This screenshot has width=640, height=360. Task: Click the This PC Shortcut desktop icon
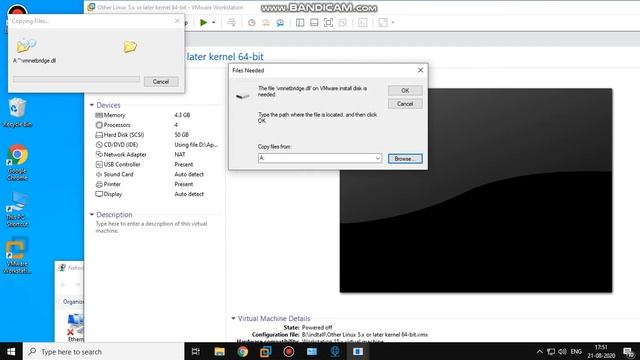[x=17, y=209]
